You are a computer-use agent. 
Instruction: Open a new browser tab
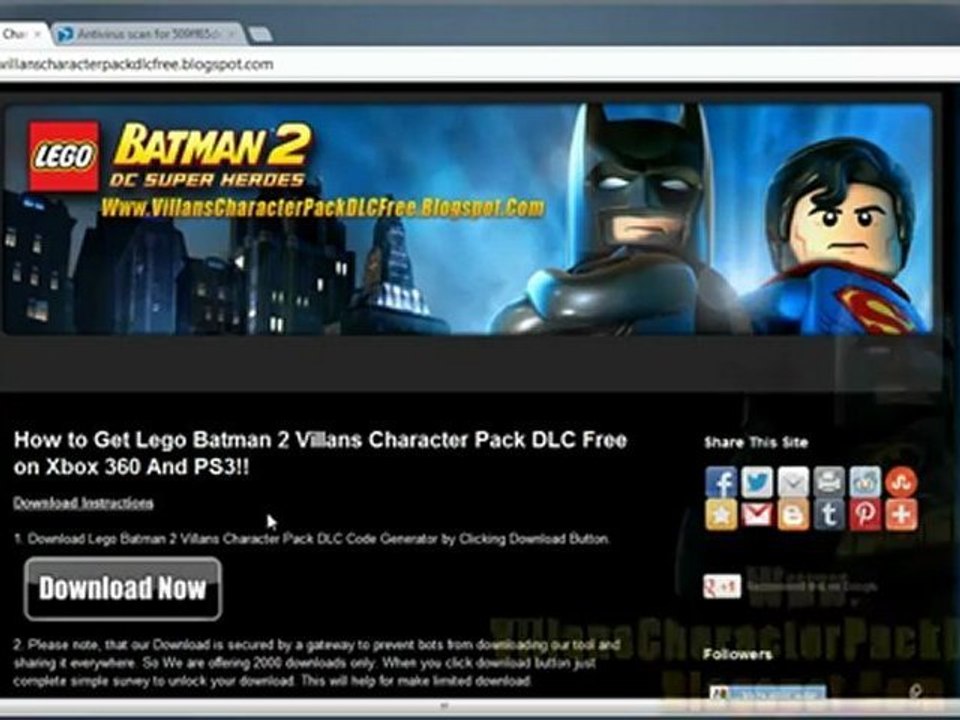[261, 35]
